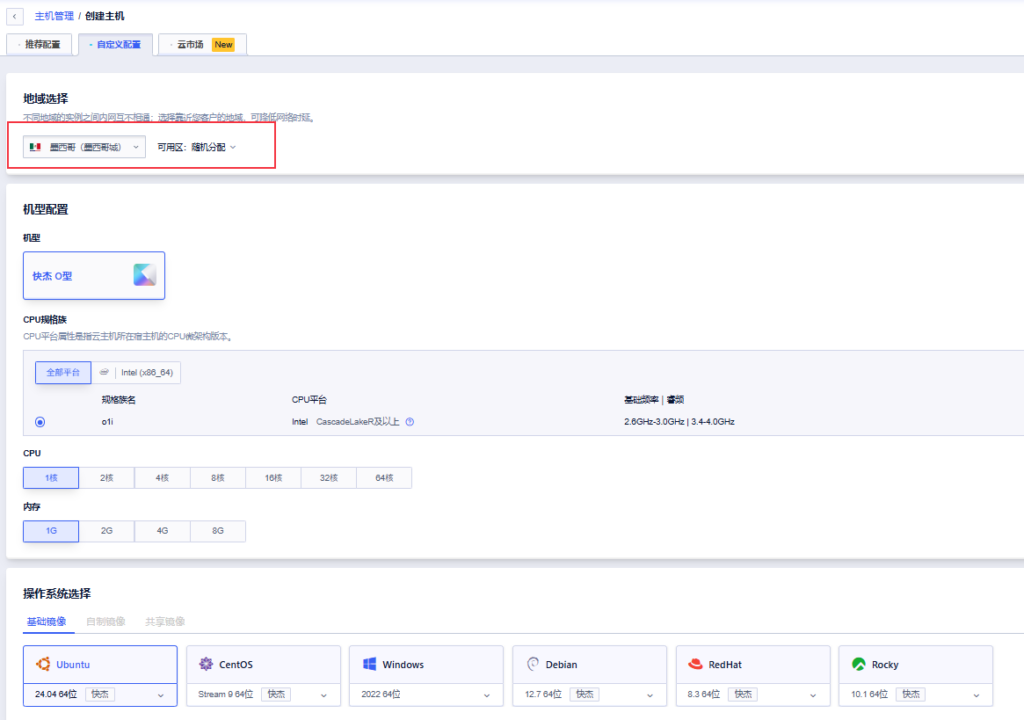Choose 16核 CPU option
Viewport: 1024px width, 720px height.
click(273, 478)
